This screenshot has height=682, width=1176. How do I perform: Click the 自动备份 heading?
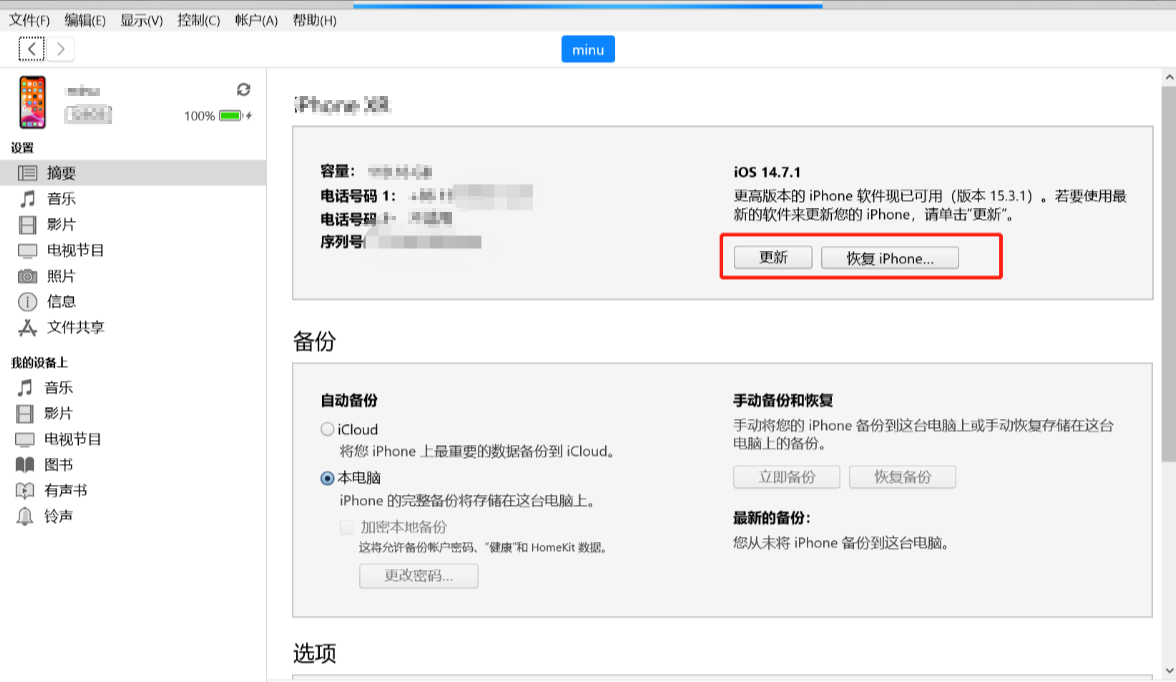coord(349,401)
